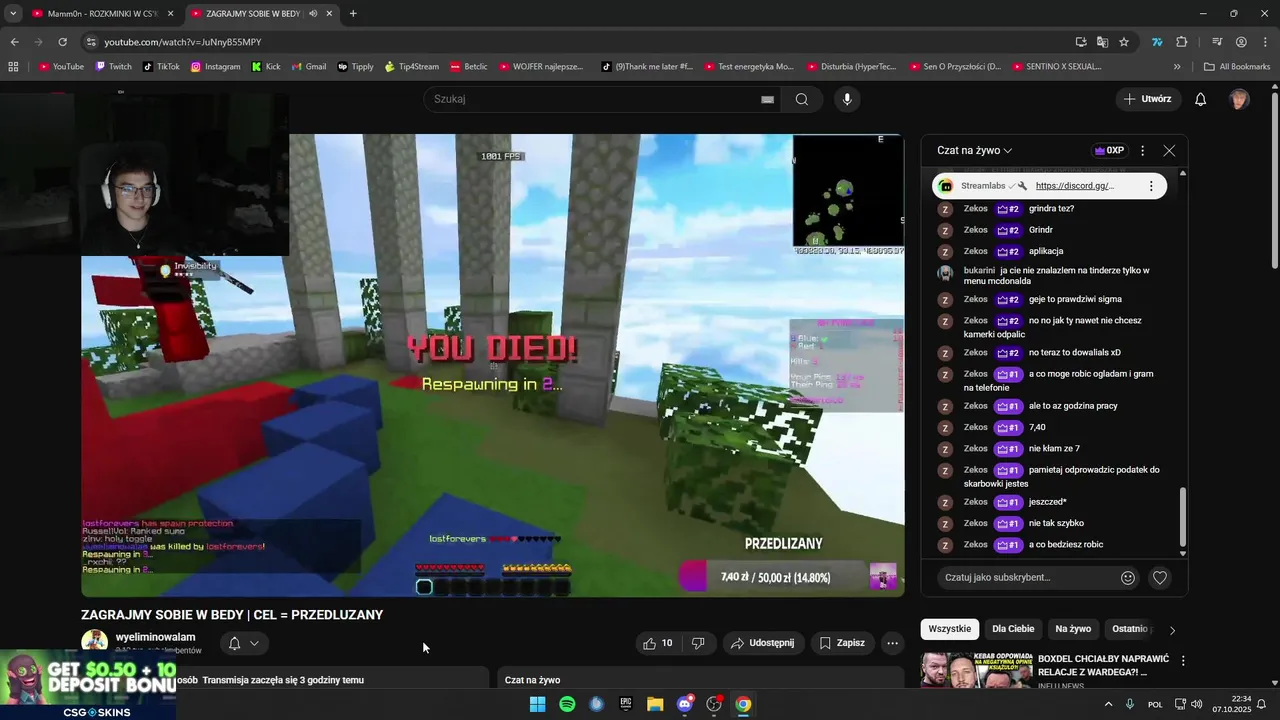Open Discord from the taskbar
1280x720 pixels.
click(x=685, y=704)
